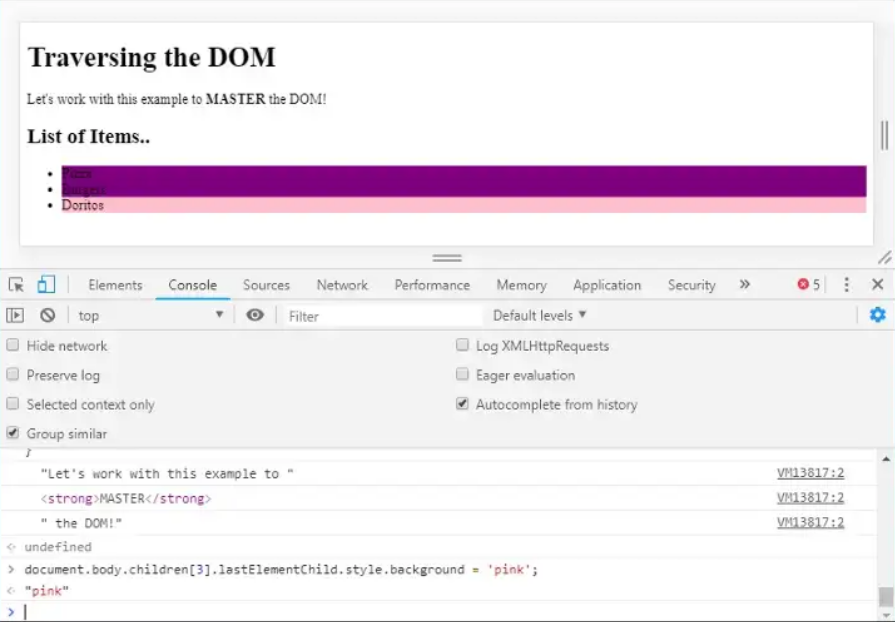
Task: Enable the Hide network checkbox
Action: [x=13, y=346]
